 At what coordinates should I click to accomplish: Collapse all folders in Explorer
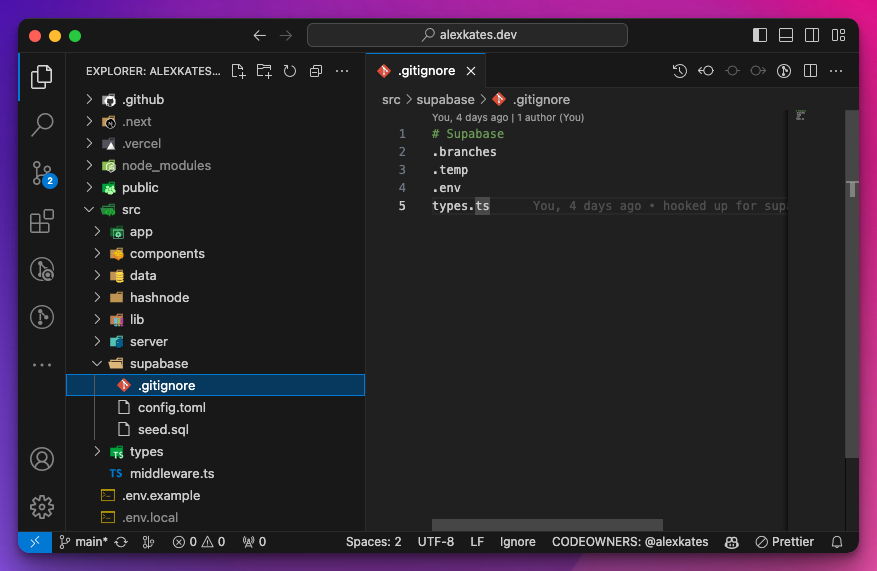pyautogui.click(x=316, y=71)
